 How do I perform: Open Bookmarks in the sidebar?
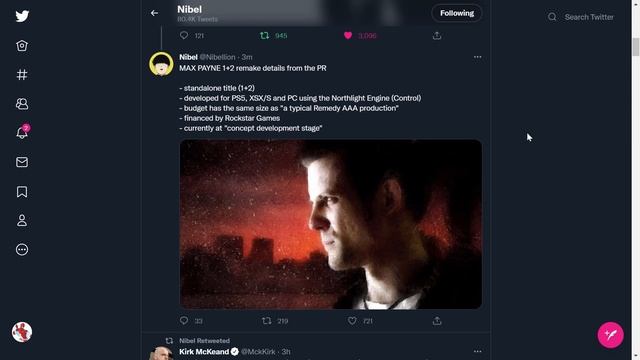(22, 191)
